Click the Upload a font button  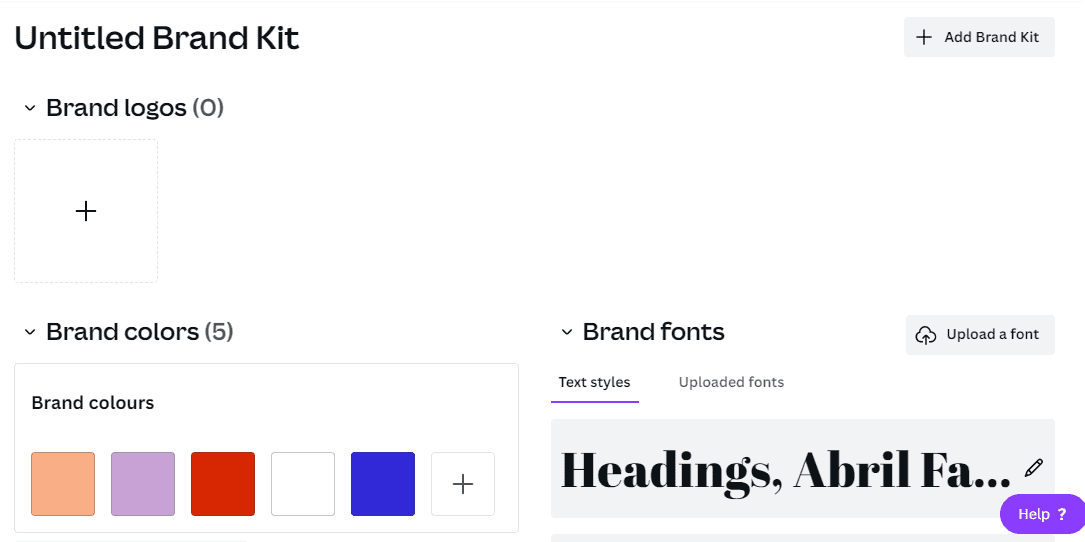point(980,335)
